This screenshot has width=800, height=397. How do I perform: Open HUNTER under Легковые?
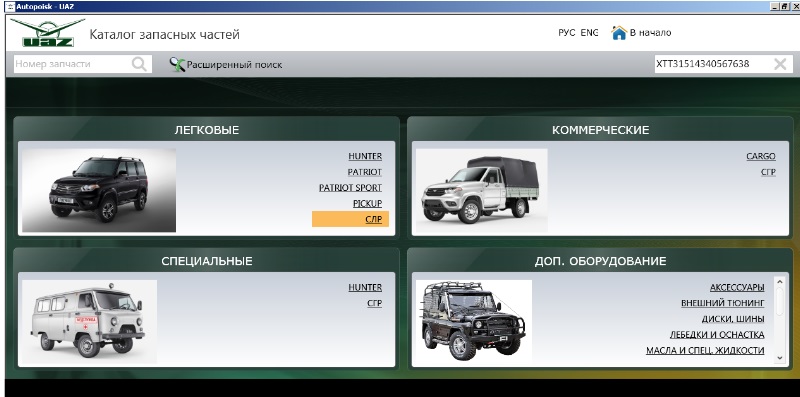tap(365, 157)
